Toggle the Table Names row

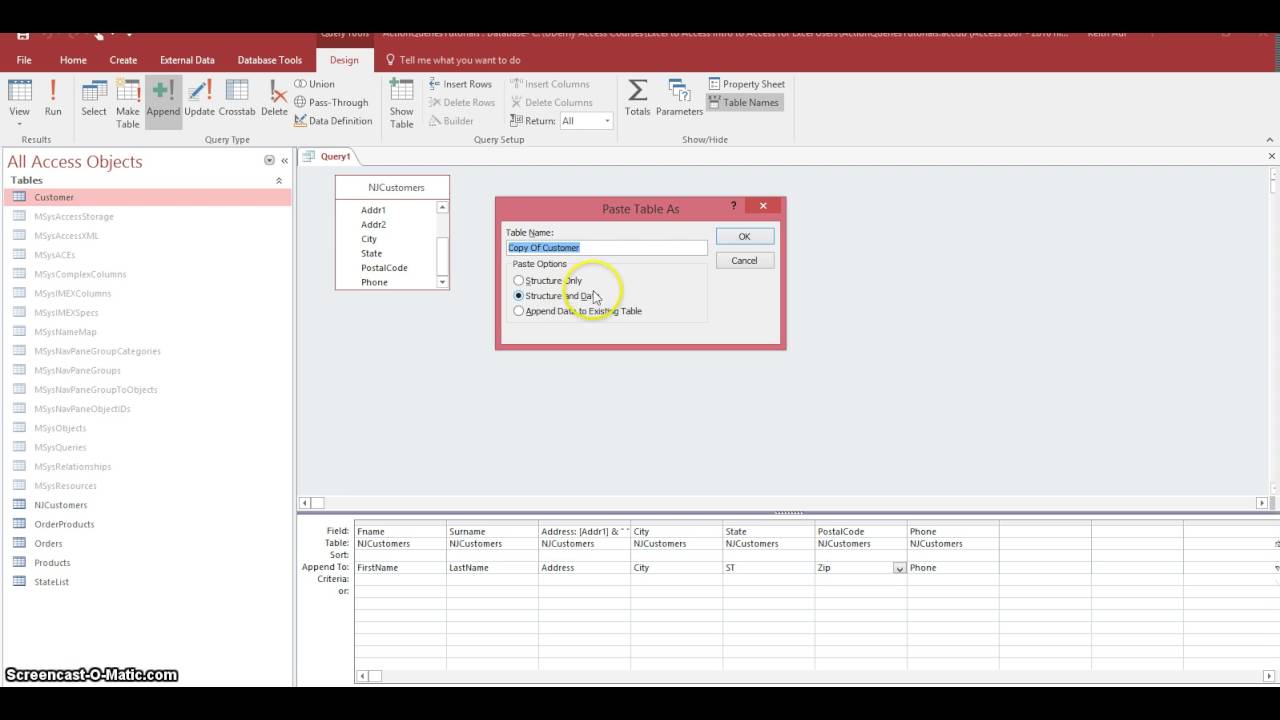pos(743,102)
